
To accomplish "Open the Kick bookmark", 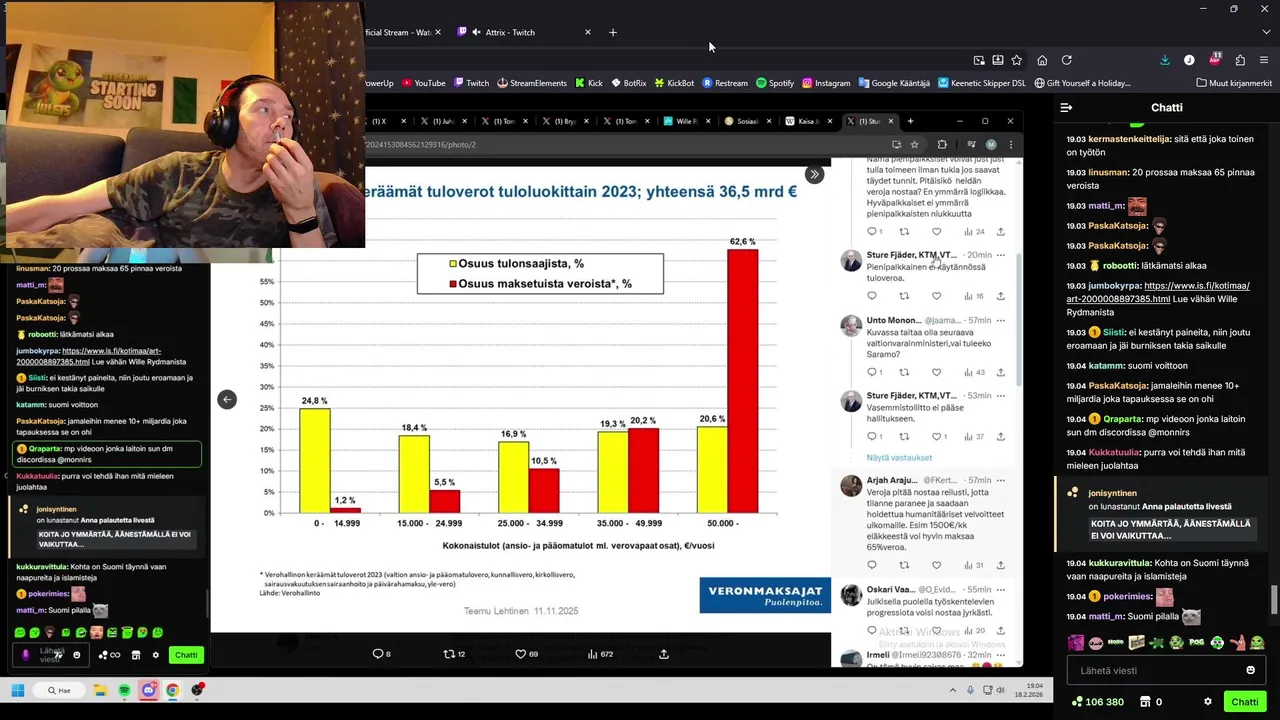I will [589, 83].
